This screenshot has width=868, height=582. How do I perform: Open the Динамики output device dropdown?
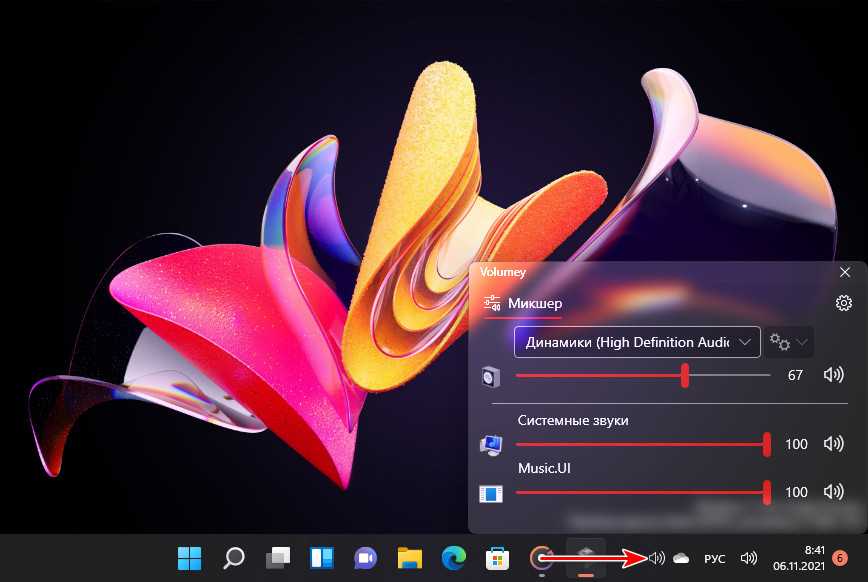(x=637, y=342)
